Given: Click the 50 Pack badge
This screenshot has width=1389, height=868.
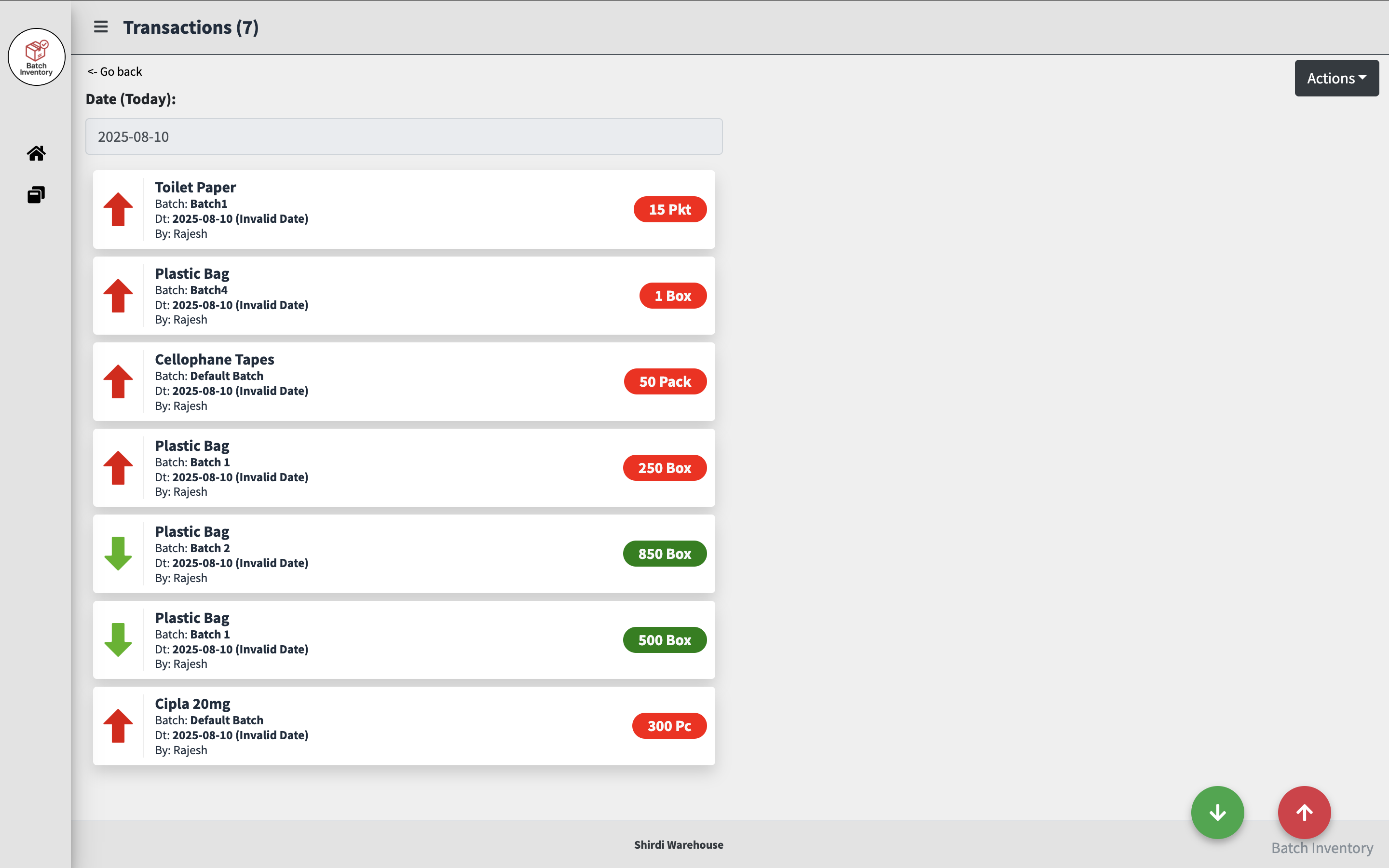Looking at the screenshot, I should coord(665,382).
